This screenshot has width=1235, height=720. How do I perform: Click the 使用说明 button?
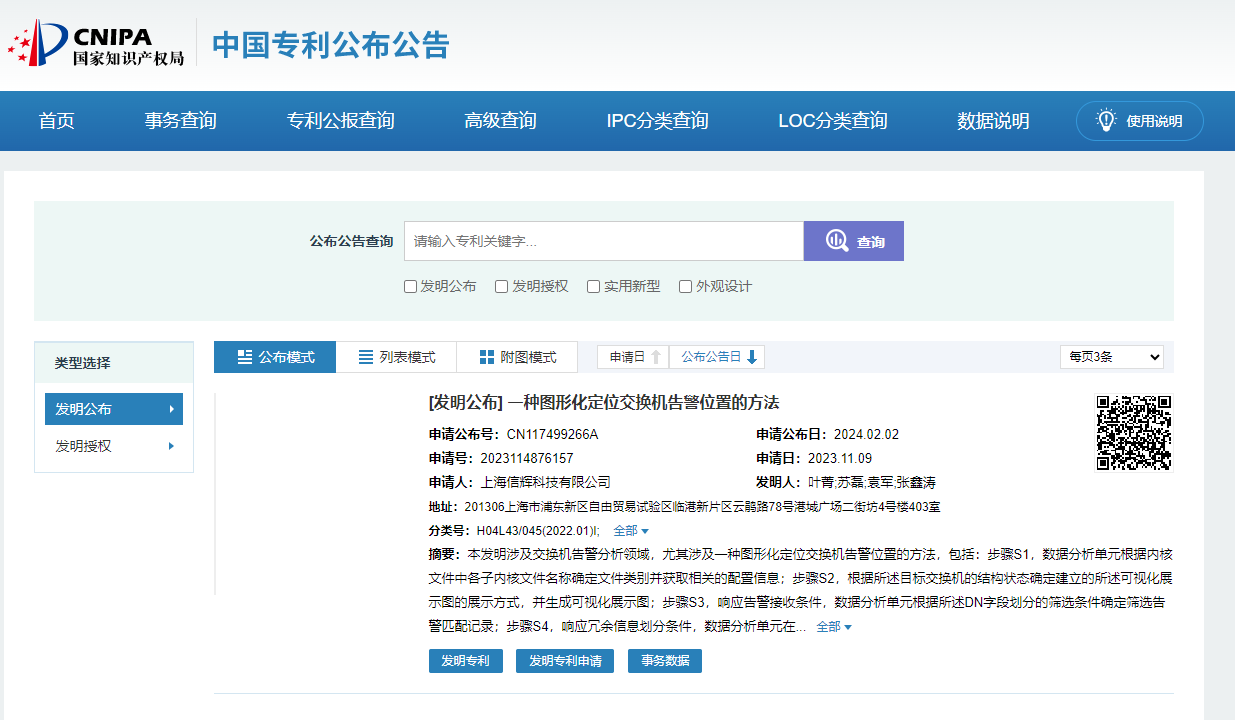coord(1140,121)
